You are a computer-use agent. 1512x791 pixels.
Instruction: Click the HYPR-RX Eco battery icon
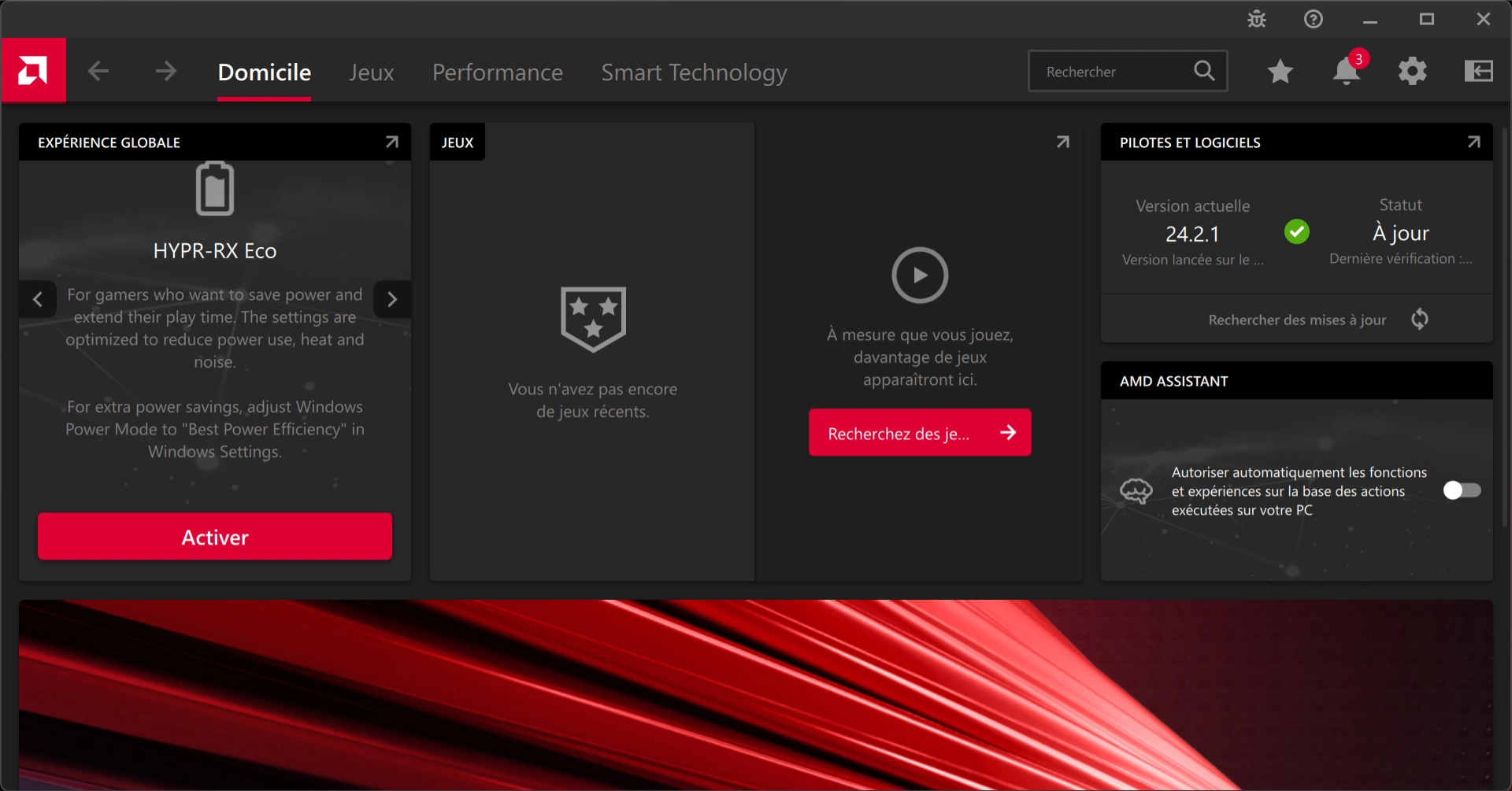(215, 188)
